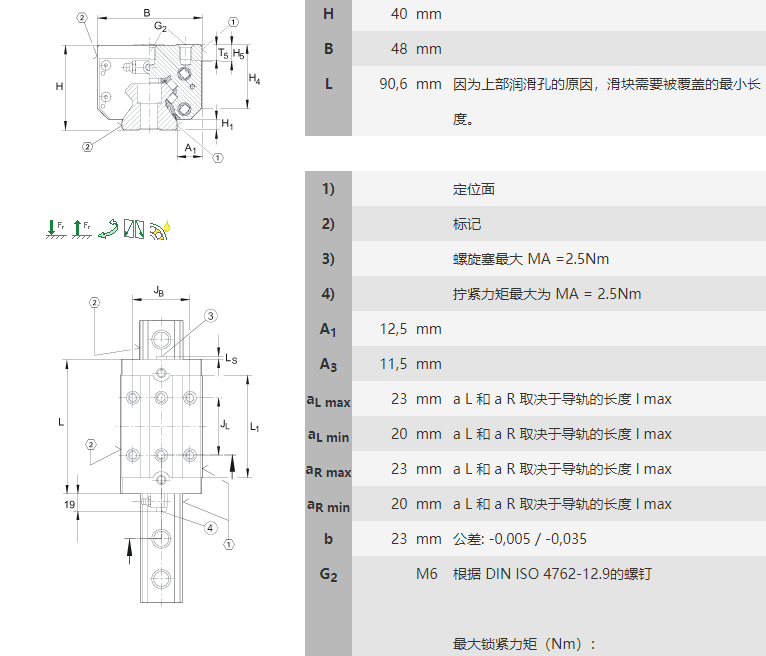766x656 pixels.
Task: Click the G2 parameter label
Action: pyautogui.click(x=328, y=574)
